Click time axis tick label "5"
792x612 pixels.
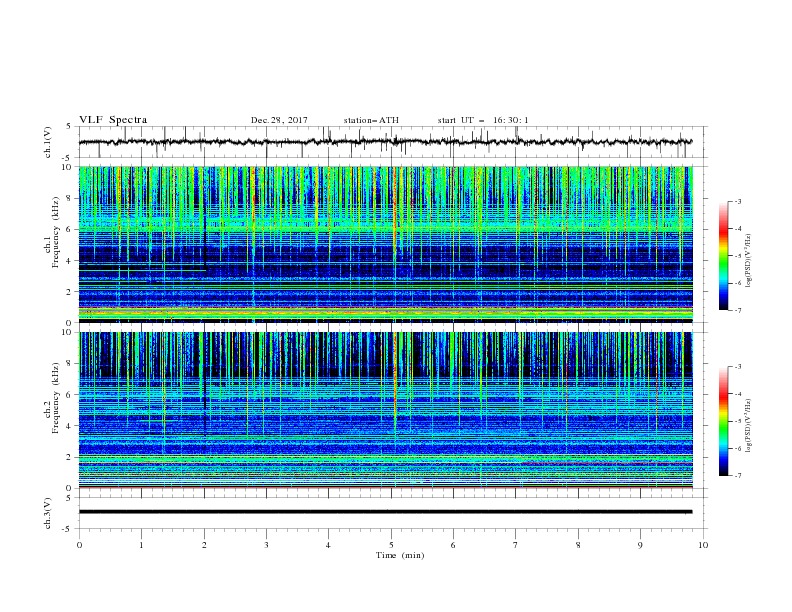391,545
